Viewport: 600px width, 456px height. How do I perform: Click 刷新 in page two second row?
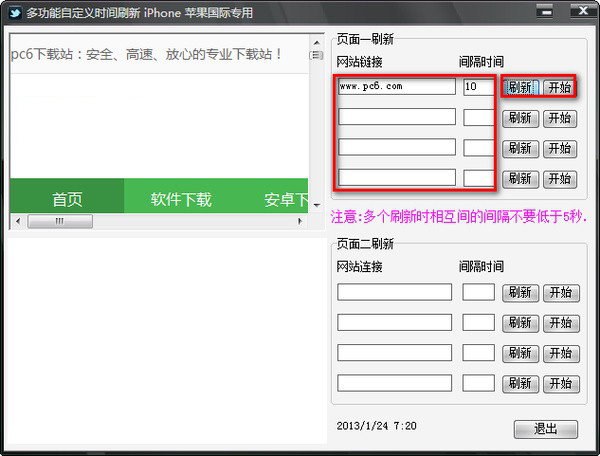(520, 324)
